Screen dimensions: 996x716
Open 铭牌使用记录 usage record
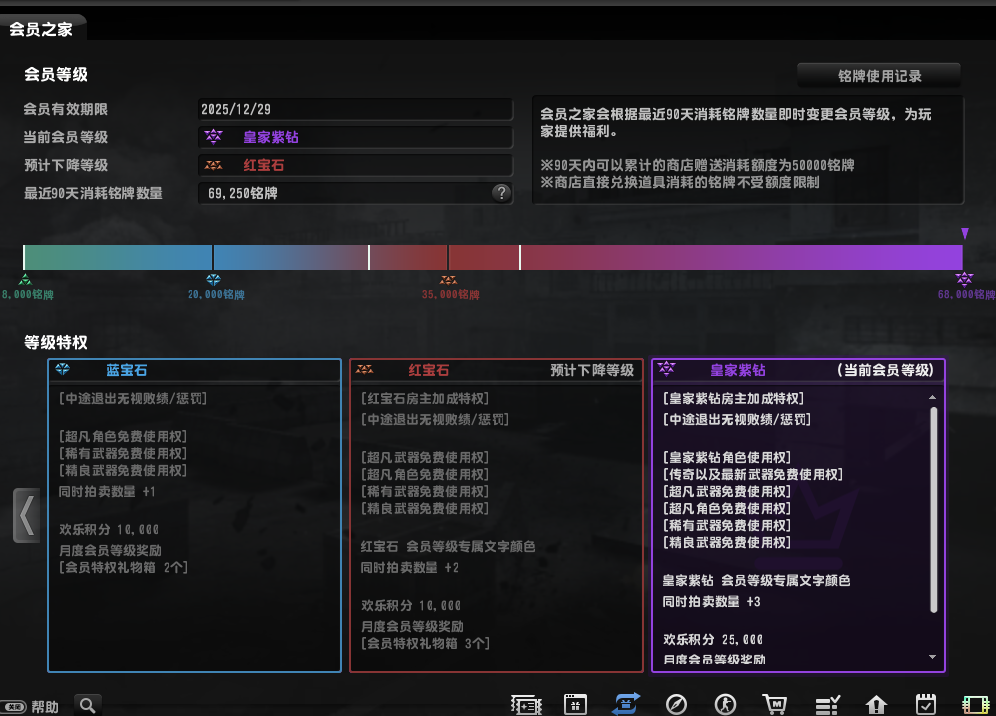(879, 76)
